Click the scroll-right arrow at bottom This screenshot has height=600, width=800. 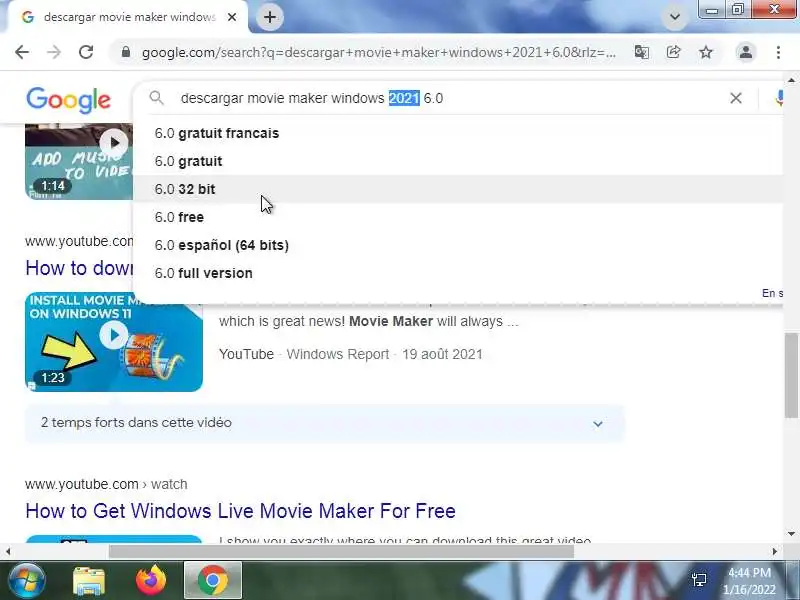774,551
